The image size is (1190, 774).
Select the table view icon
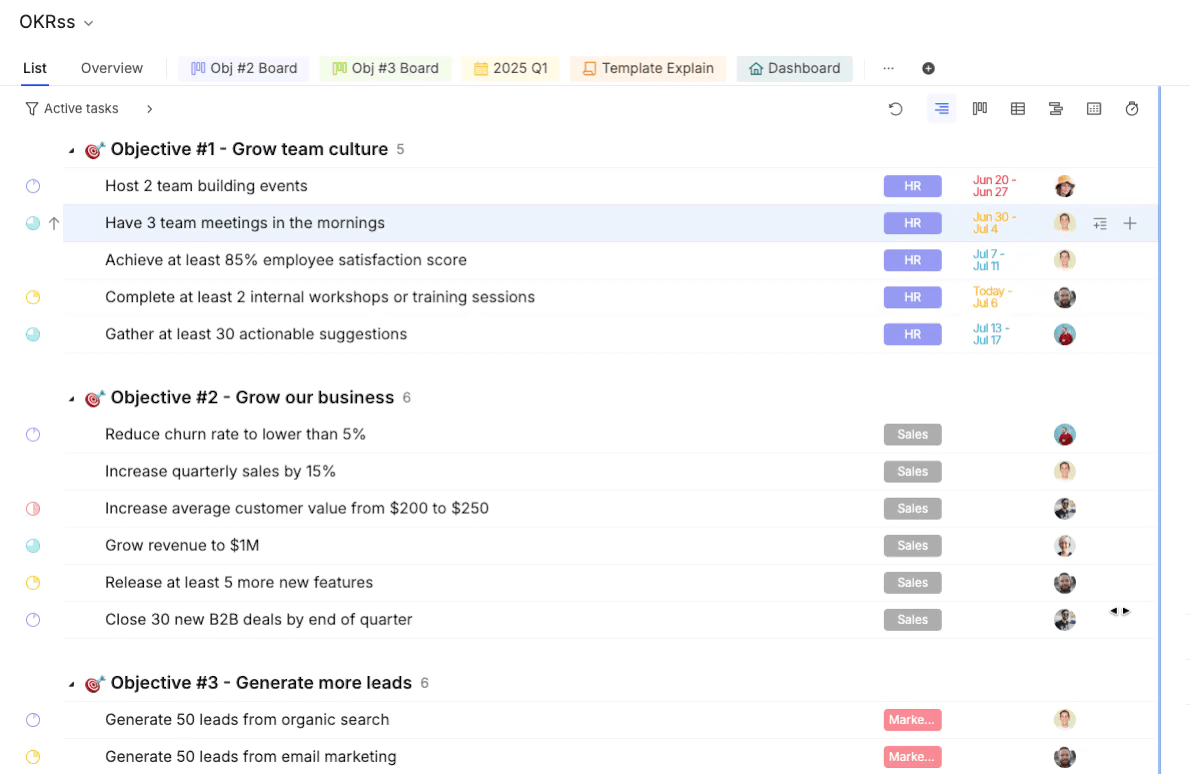tap(1018, 109)
